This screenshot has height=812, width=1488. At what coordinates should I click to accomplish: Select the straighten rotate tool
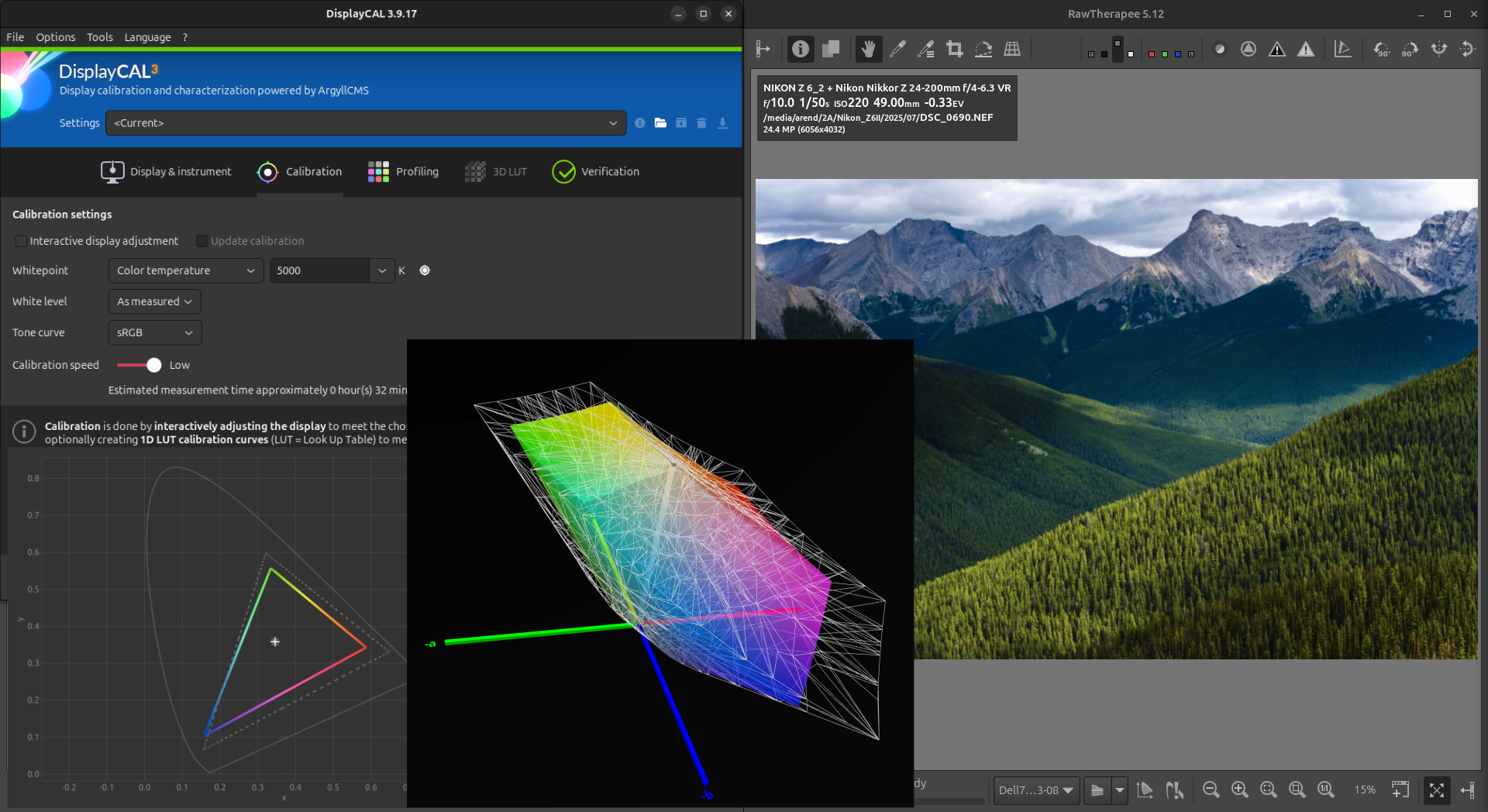tap(983, 50)
